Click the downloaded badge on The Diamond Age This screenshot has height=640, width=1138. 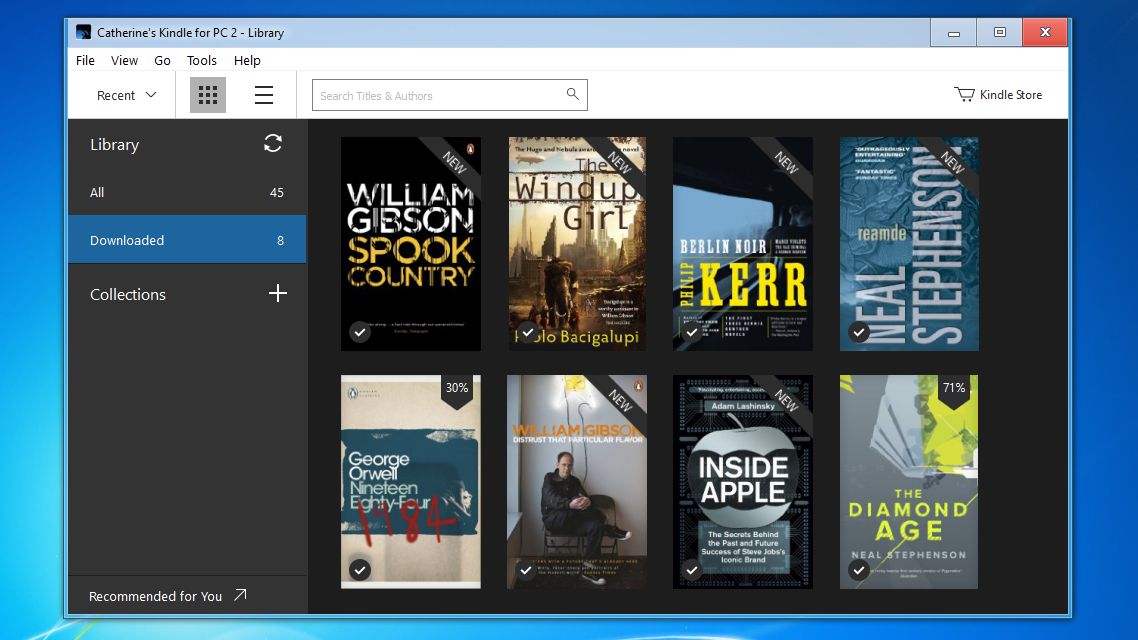[858, 569]
